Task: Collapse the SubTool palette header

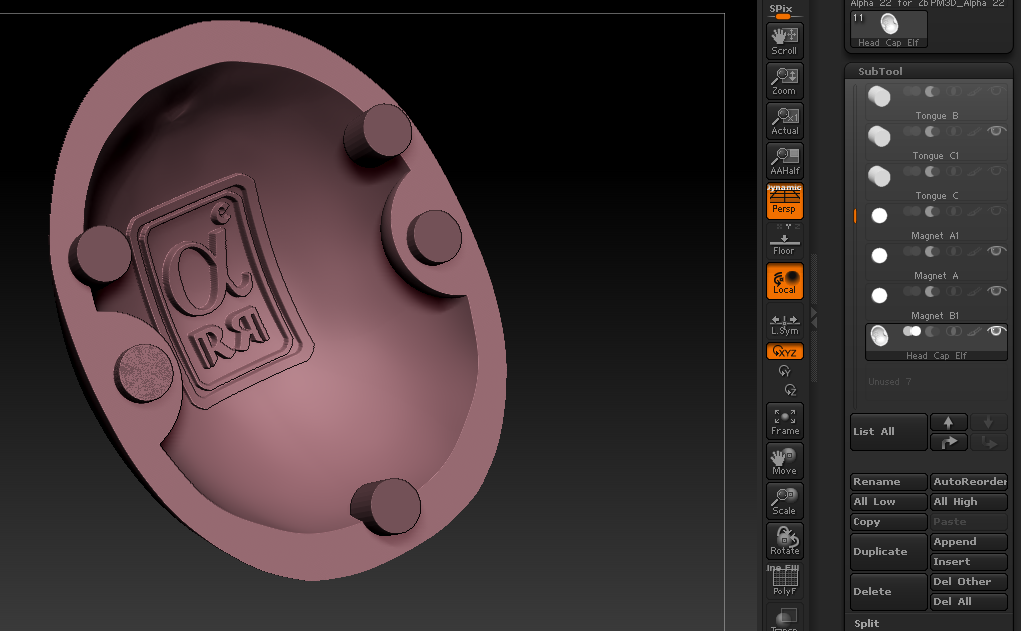Action: pyautogui.click(x=880, y=72)
